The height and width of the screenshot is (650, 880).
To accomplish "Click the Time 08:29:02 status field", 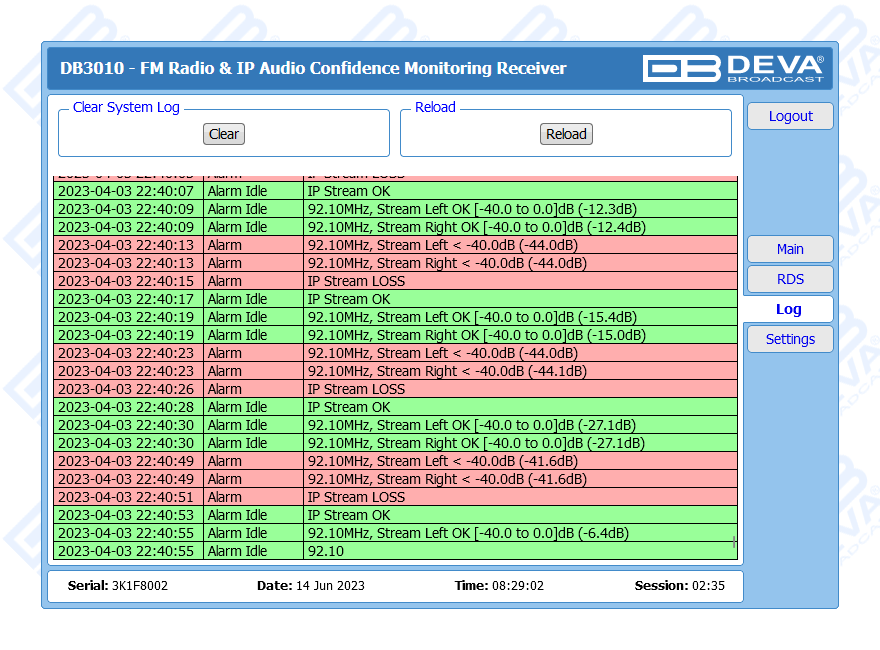I will [499, 586].
